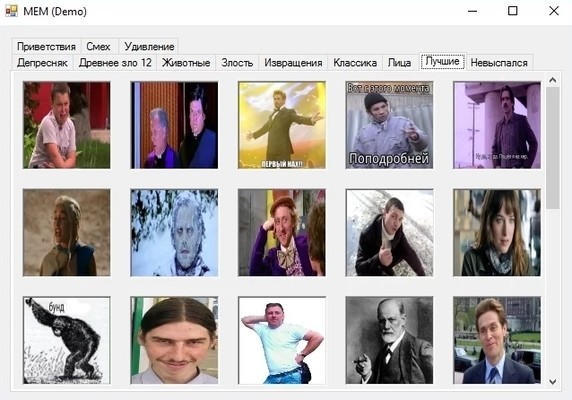
Task: Select the gorilla drawing labeled 'бунд'
Action: 66,340
